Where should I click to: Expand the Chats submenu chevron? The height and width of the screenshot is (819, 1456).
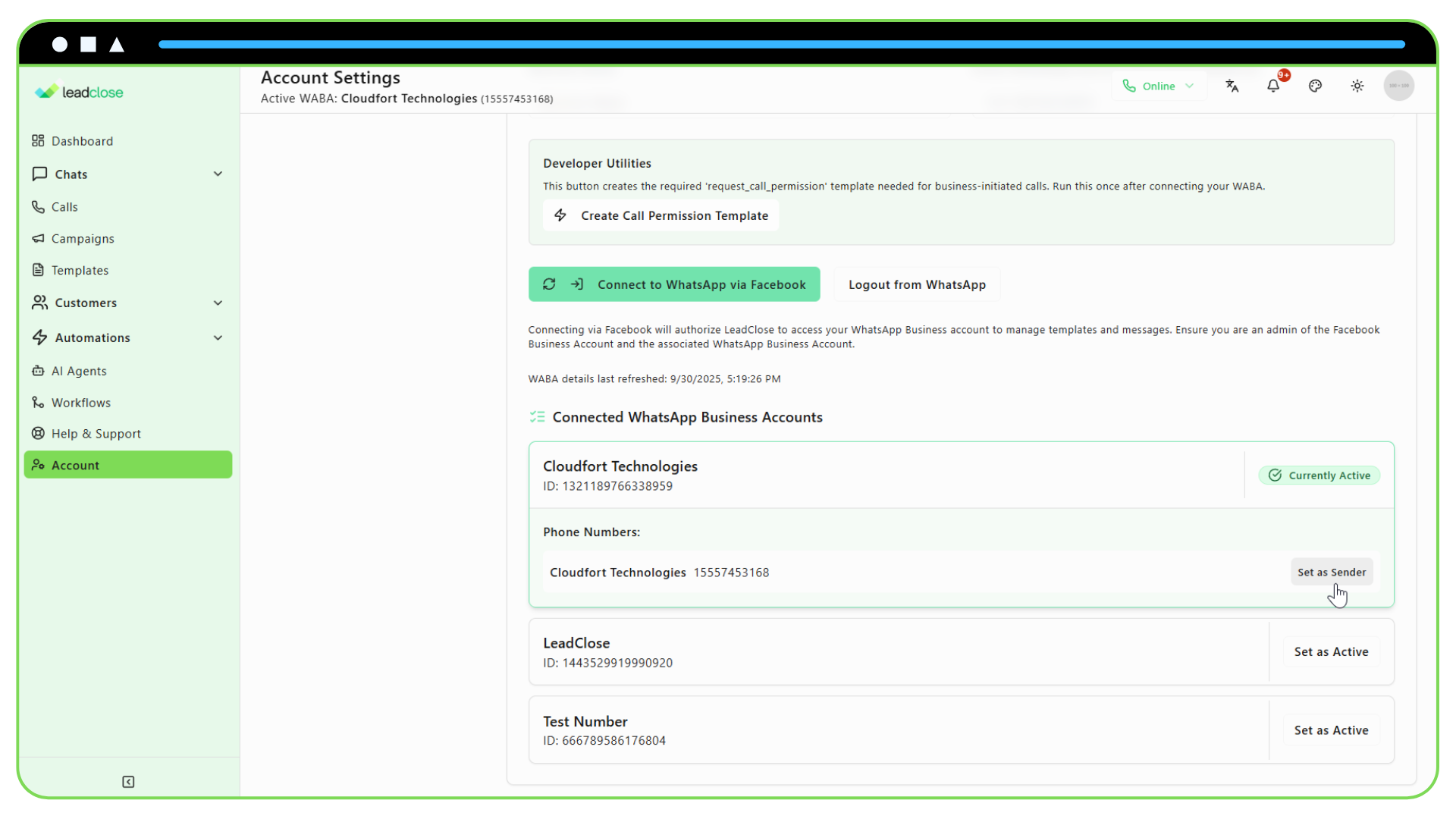coord(218,174)
